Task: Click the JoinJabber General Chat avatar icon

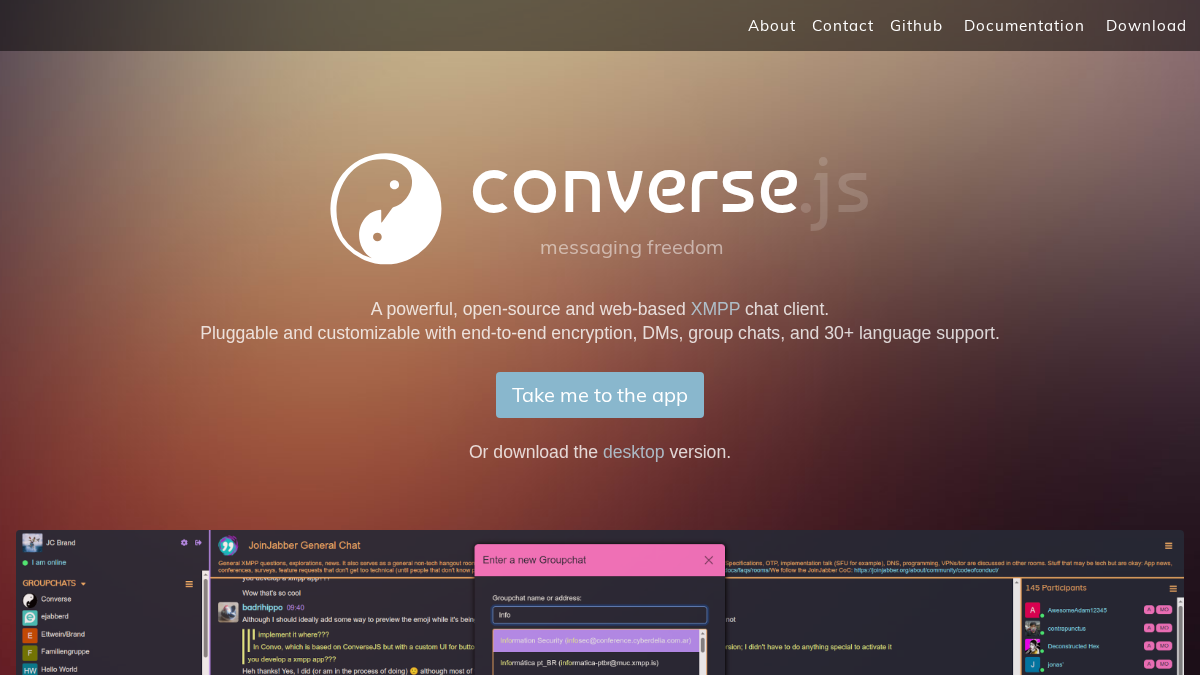Action: click(228, 545)
